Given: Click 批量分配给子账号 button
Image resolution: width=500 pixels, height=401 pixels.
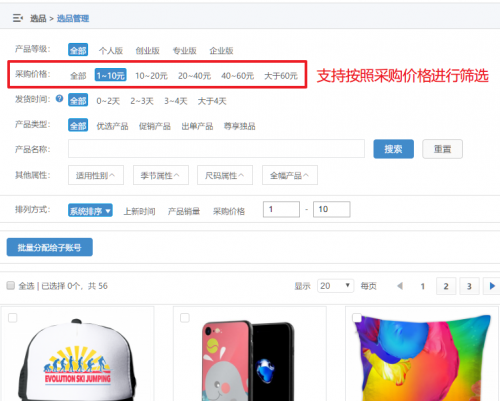Looking at the screenshot, I should pyautogui.click(x=50, y=247).
